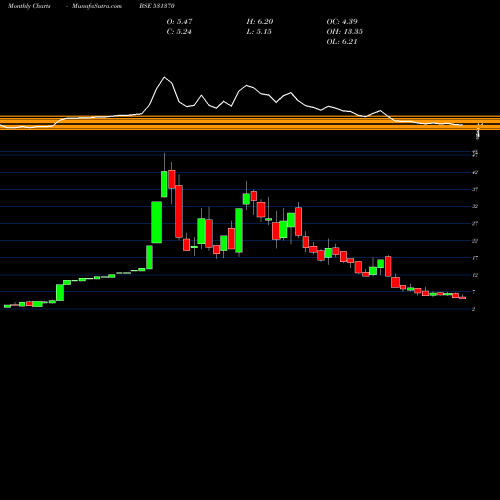The width and height of the screenshot is (500, 500).
Task: Select the BSE 531370 ticker label
Action: (157, 6)
